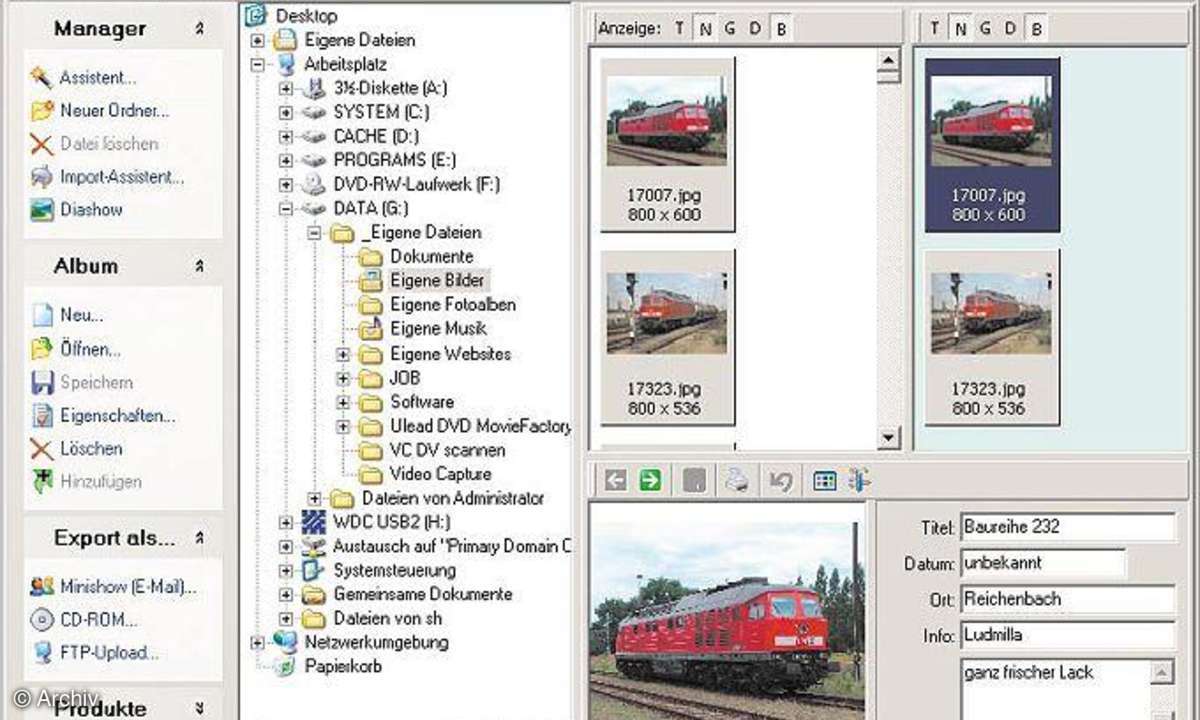Toggle the T display option beside Anzeige

pos(679,29)
